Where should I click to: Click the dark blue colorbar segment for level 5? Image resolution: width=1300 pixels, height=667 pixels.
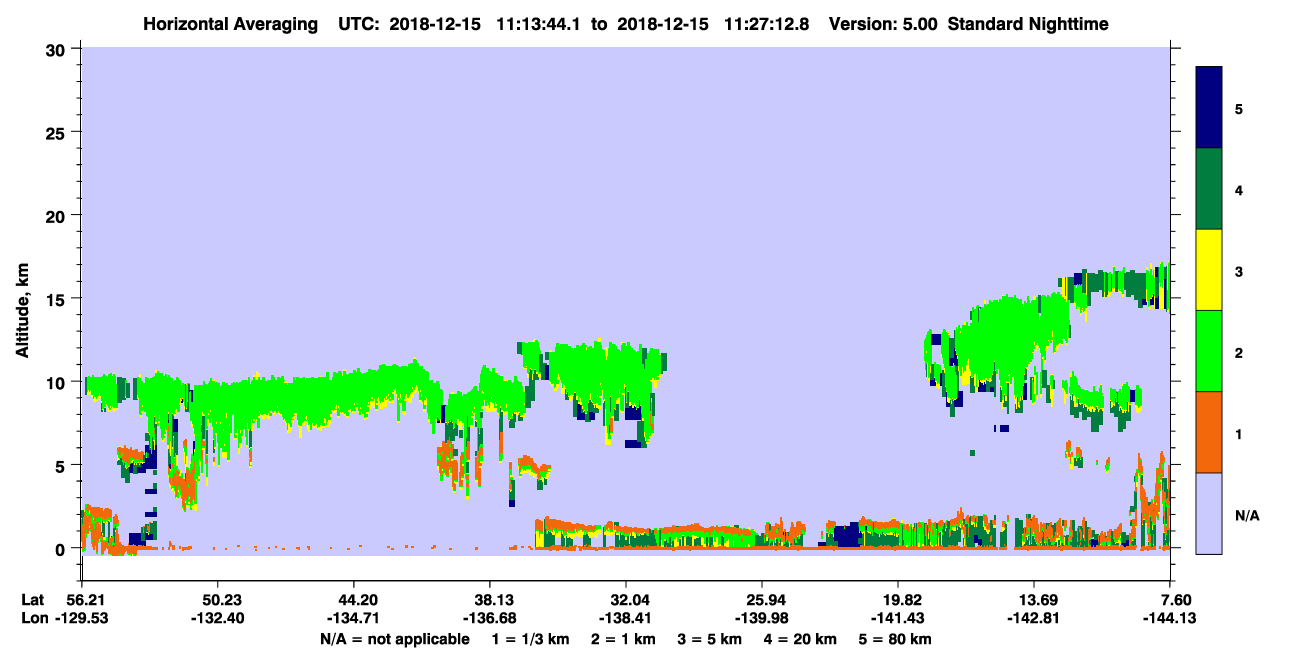click(x=1209, y=107)
